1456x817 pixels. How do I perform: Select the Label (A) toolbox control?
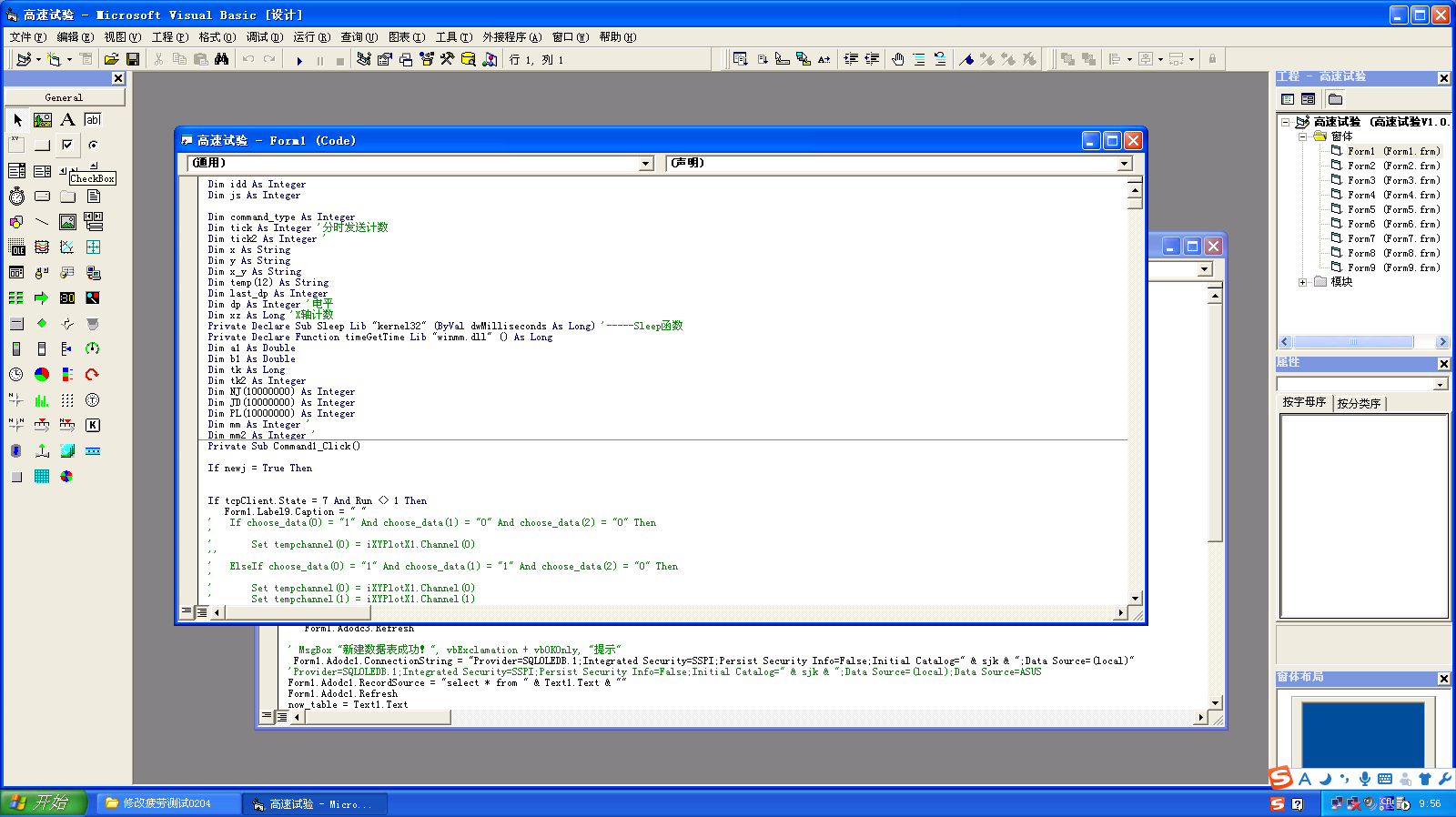point(67,120)
